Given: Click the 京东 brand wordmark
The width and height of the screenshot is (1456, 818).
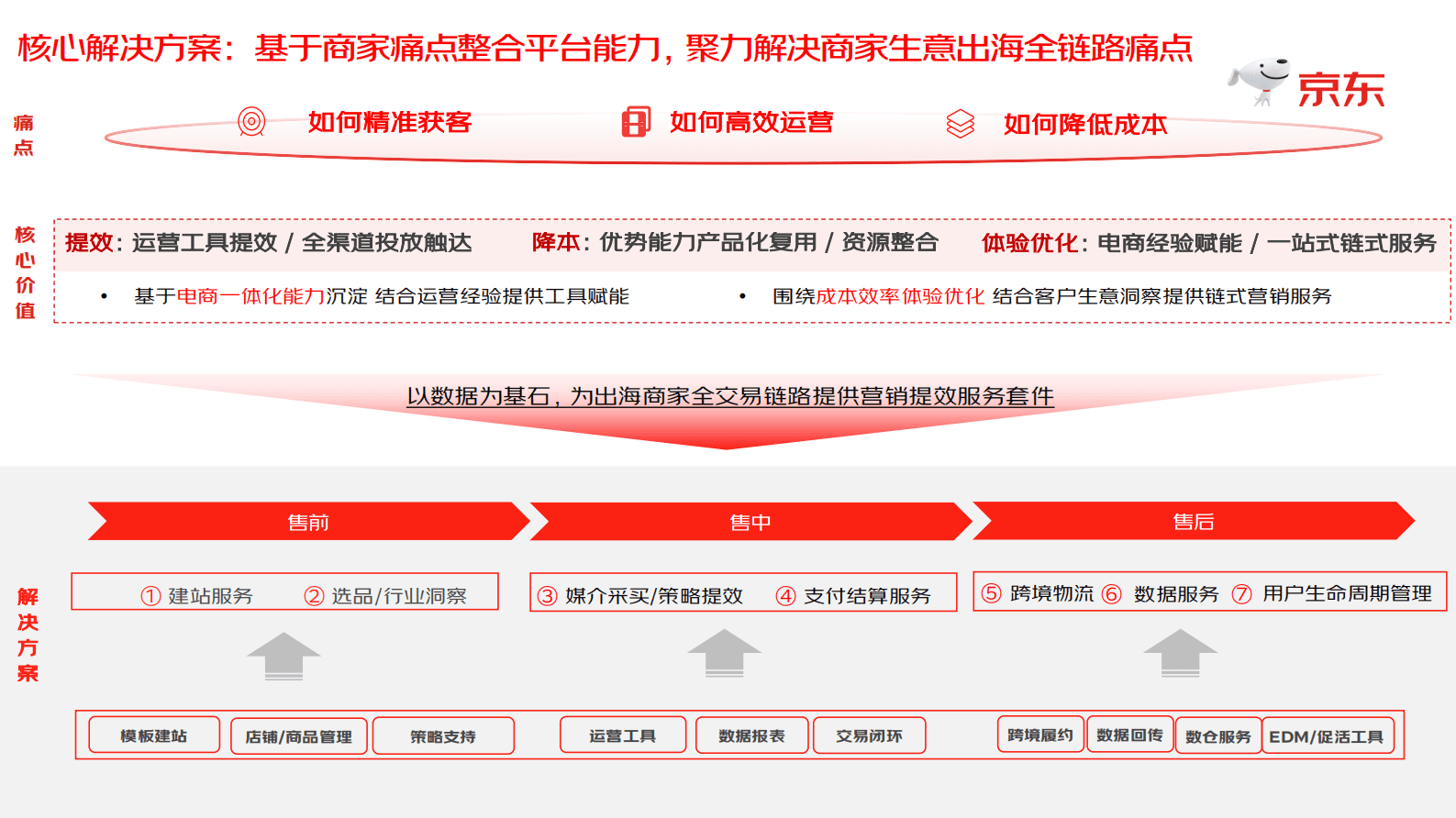Looking at the screenshot, I should pyautogui.click(x=1340, y=89).
